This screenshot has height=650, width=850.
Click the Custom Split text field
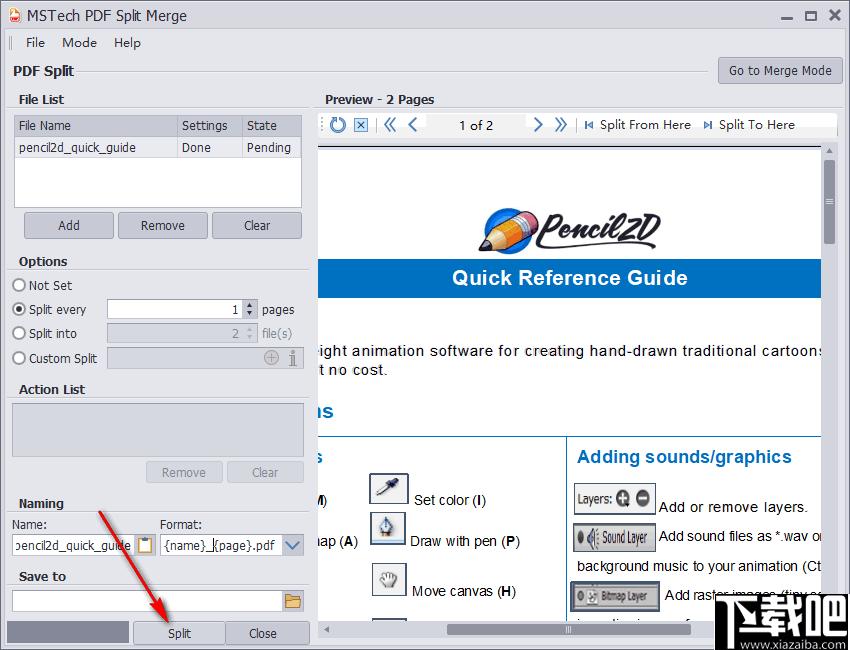point(185,358)
